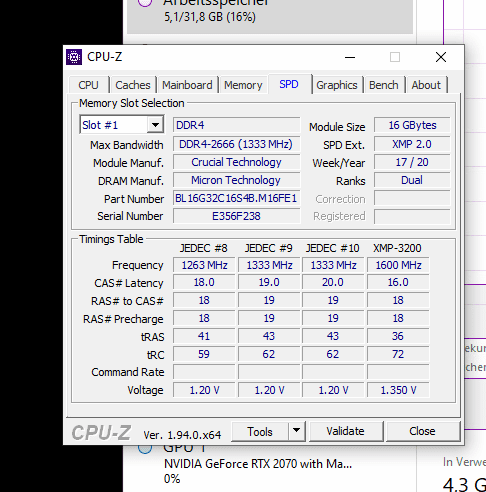Open the Mainboard tab
The width and height of the screenshot is (486, 492).
pyautogui.click(x=187, y=85)
